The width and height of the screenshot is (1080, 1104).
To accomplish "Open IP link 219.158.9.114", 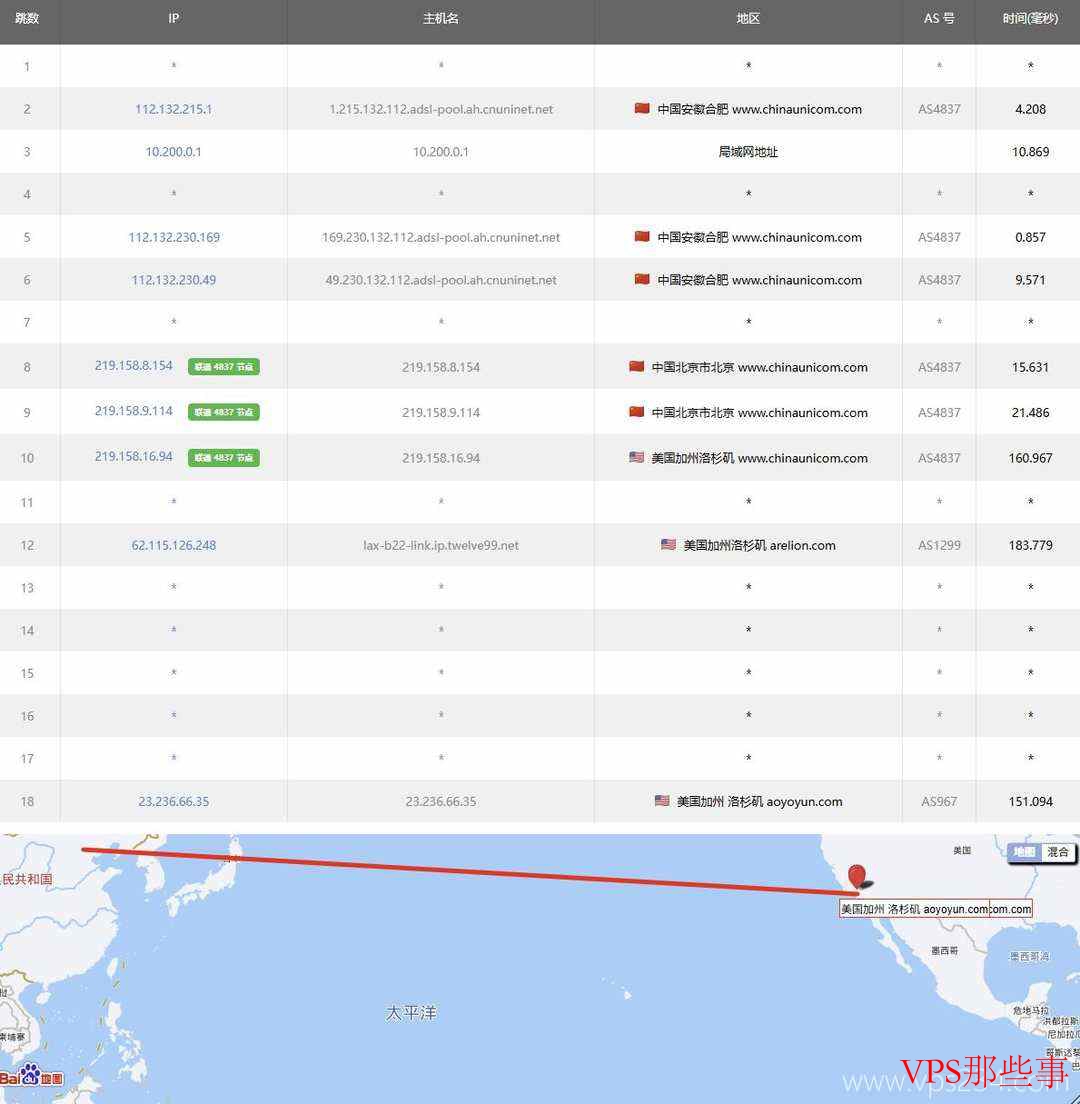I will point(134,410).
